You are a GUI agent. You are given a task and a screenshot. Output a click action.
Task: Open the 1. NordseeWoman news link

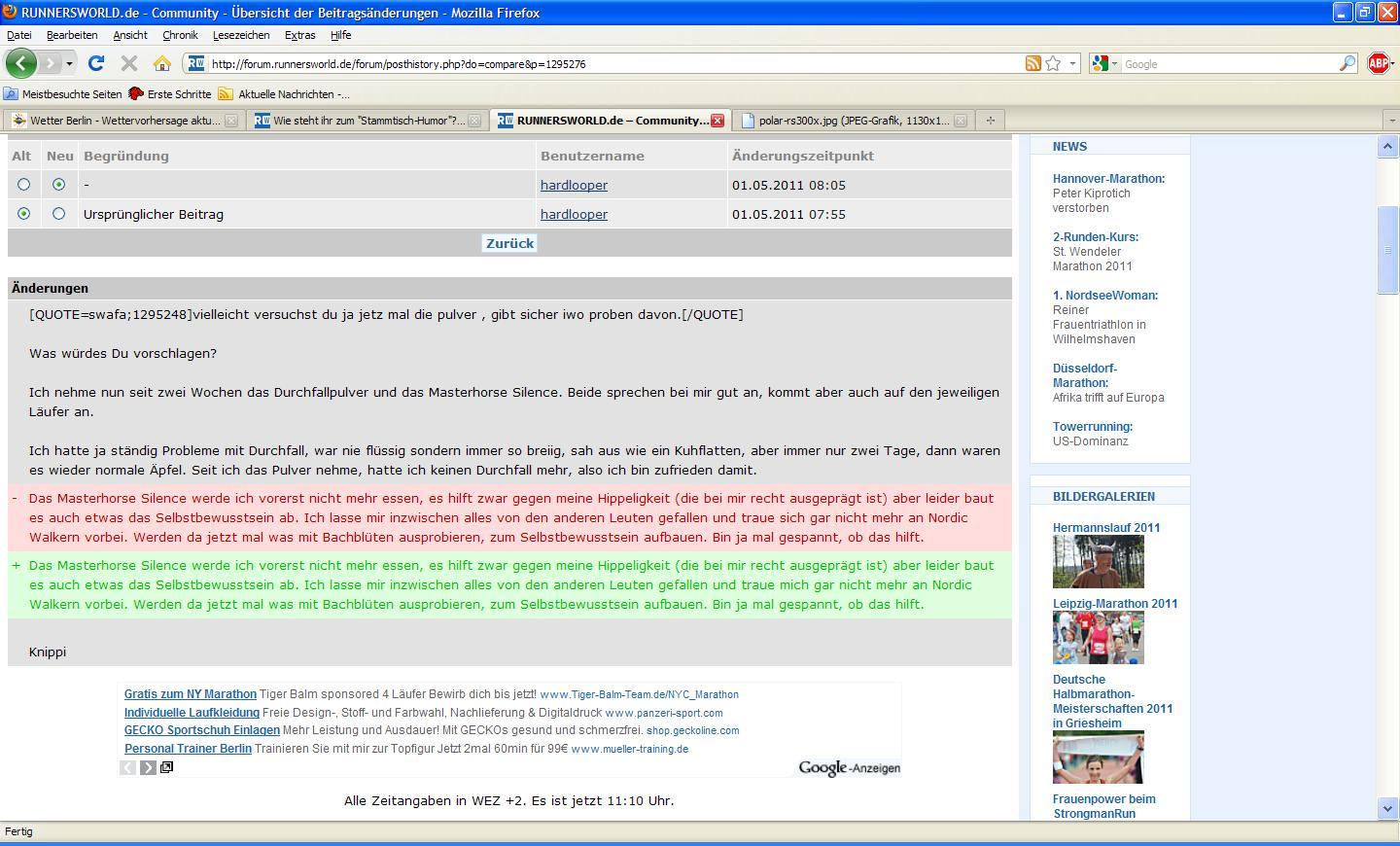tap(1105, 296)
